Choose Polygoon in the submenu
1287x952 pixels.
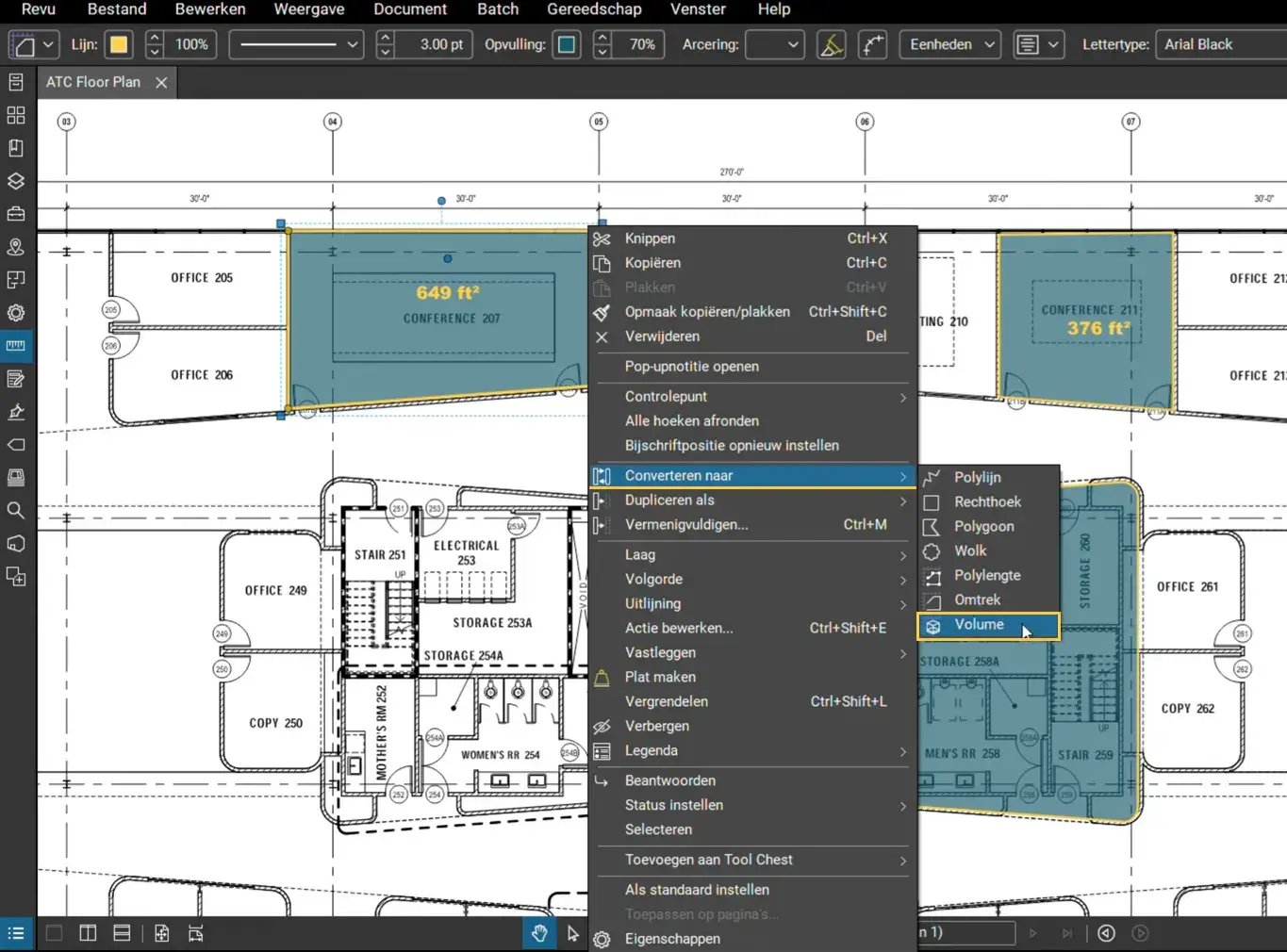click(988, 527)
